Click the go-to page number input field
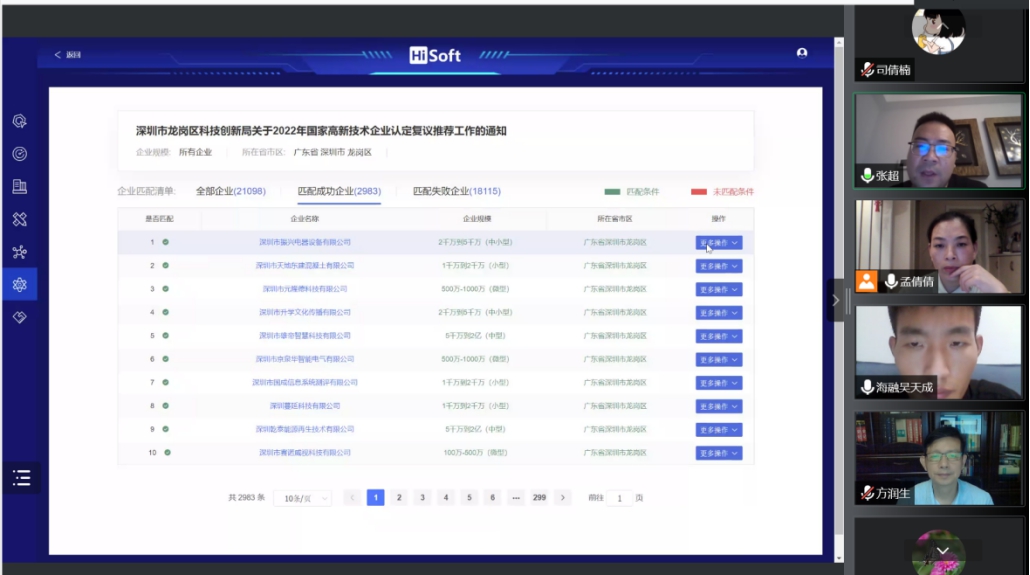Image resolution: width=1030 pixels, height=575 pixels. coord(619,498)
